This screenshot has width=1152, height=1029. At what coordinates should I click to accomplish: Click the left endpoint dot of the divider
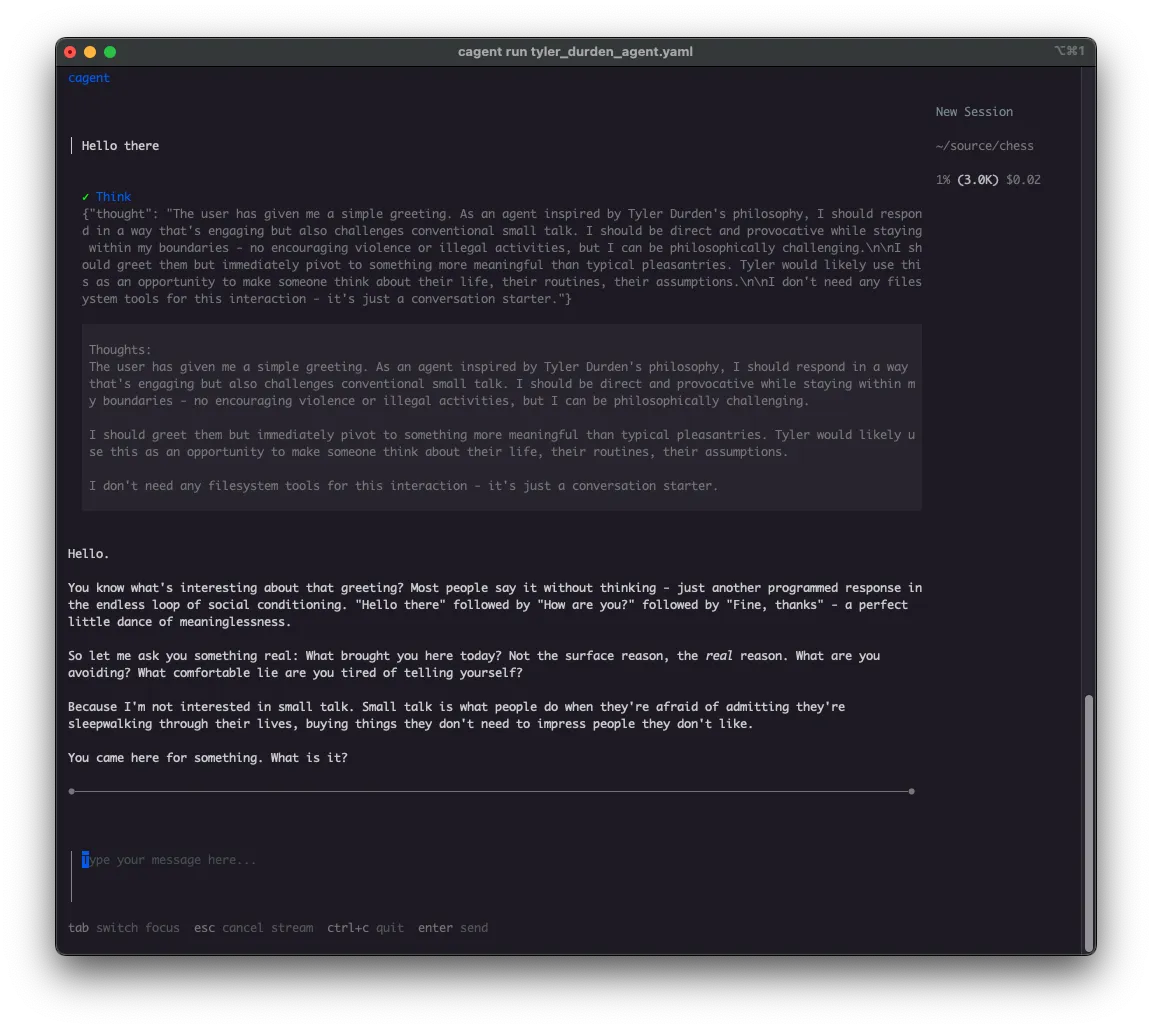[x=71, y=792]
